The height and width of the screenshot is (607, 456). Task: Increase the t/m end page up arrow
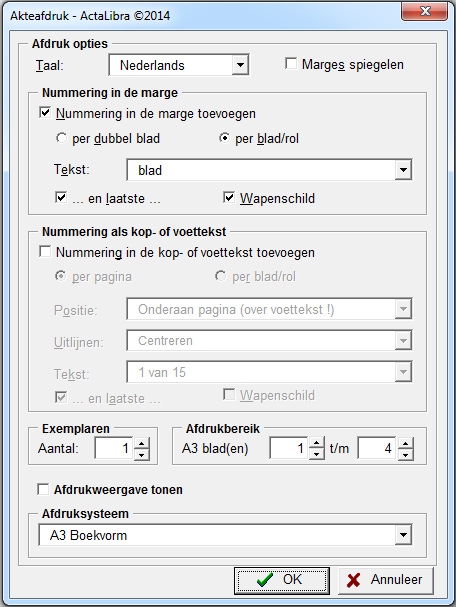pyautogui.click(x=405, y=444)
